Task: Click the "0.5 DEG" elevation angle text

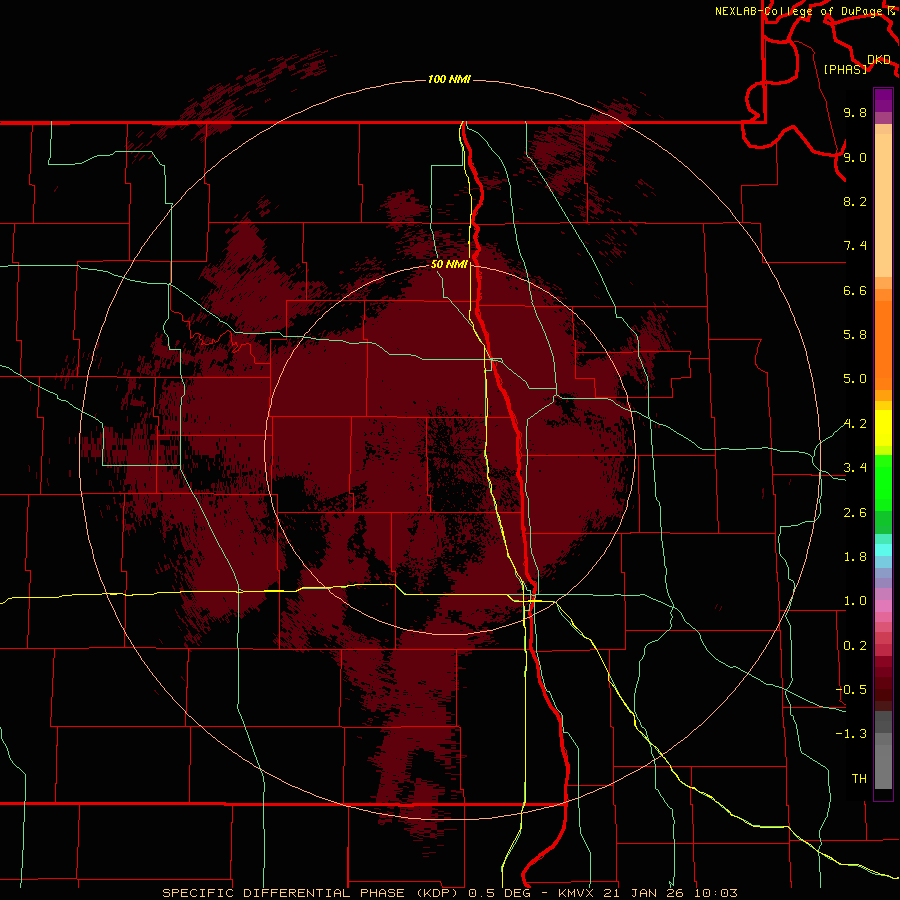Action: click(x=499, y=893)
